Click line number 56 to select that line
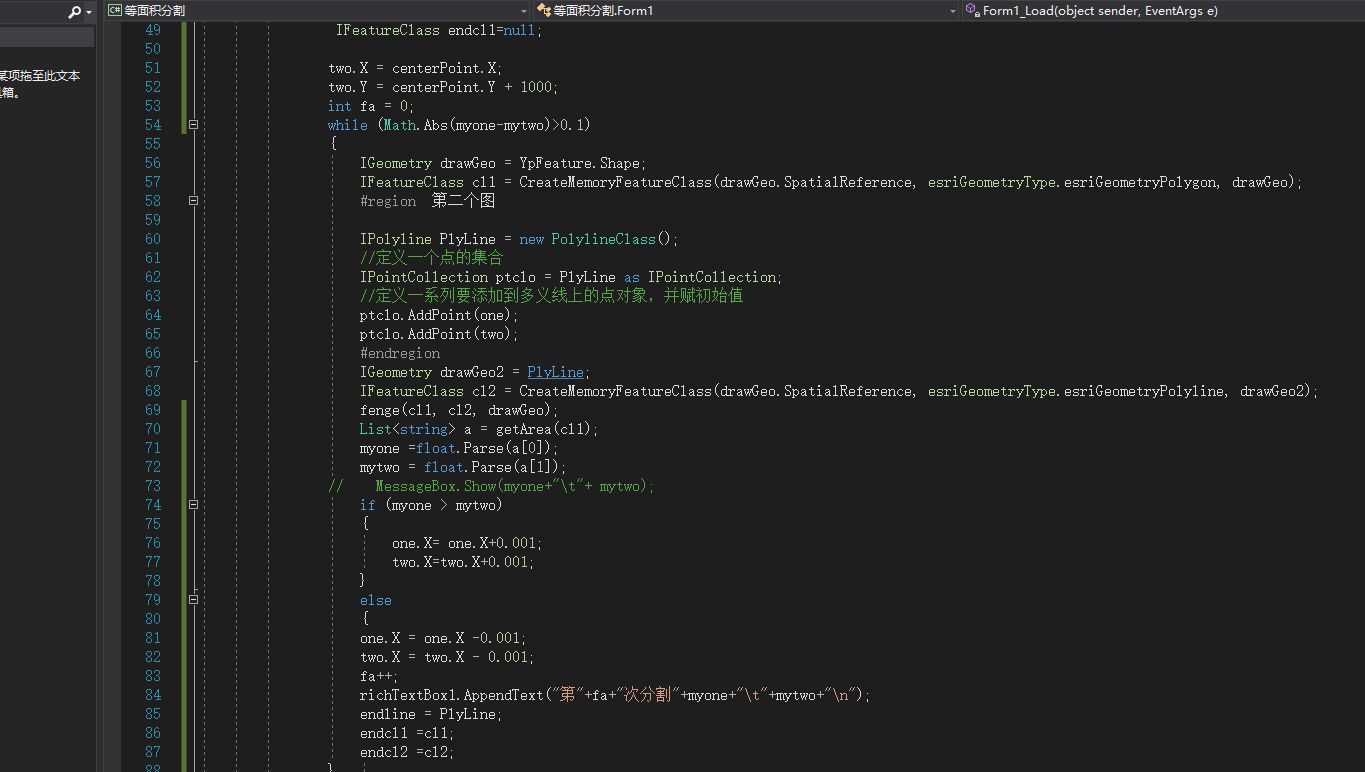Screen dimensions: 1365x772 (152, 162)
